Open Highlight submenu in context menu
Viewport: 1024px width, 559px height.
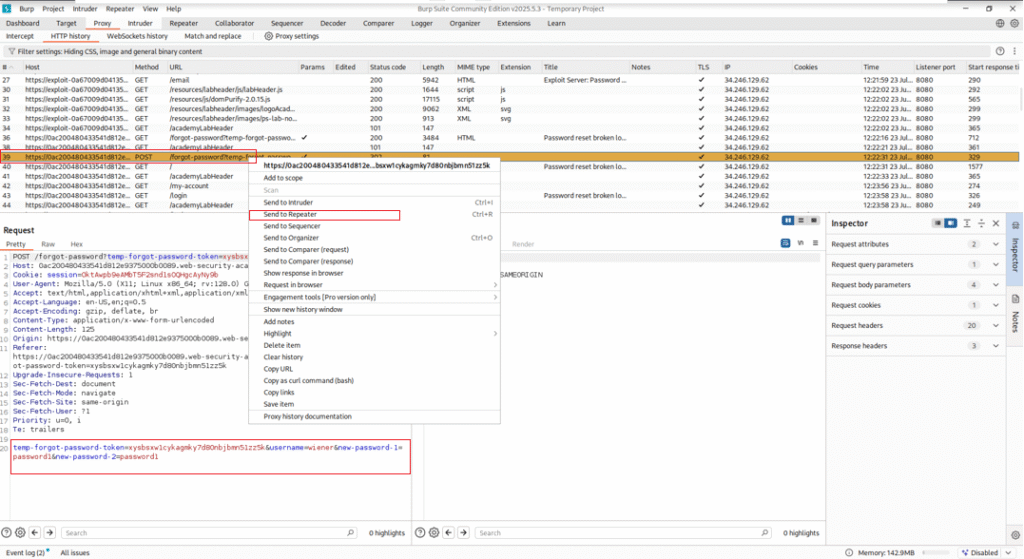pos(374,334)
